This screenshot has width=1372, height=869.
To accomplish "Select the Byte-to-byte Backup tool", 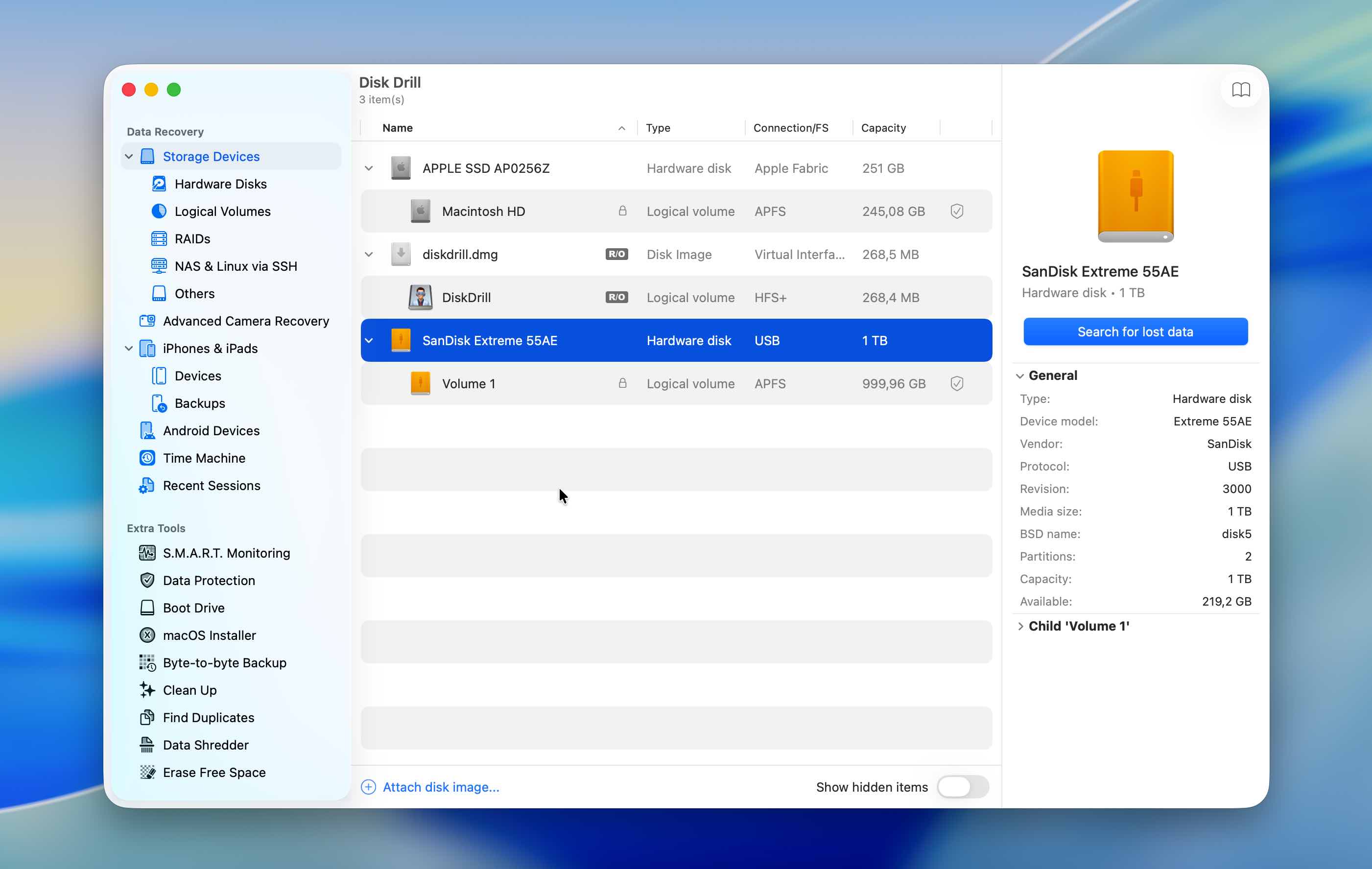I will [x=224, y=662].
